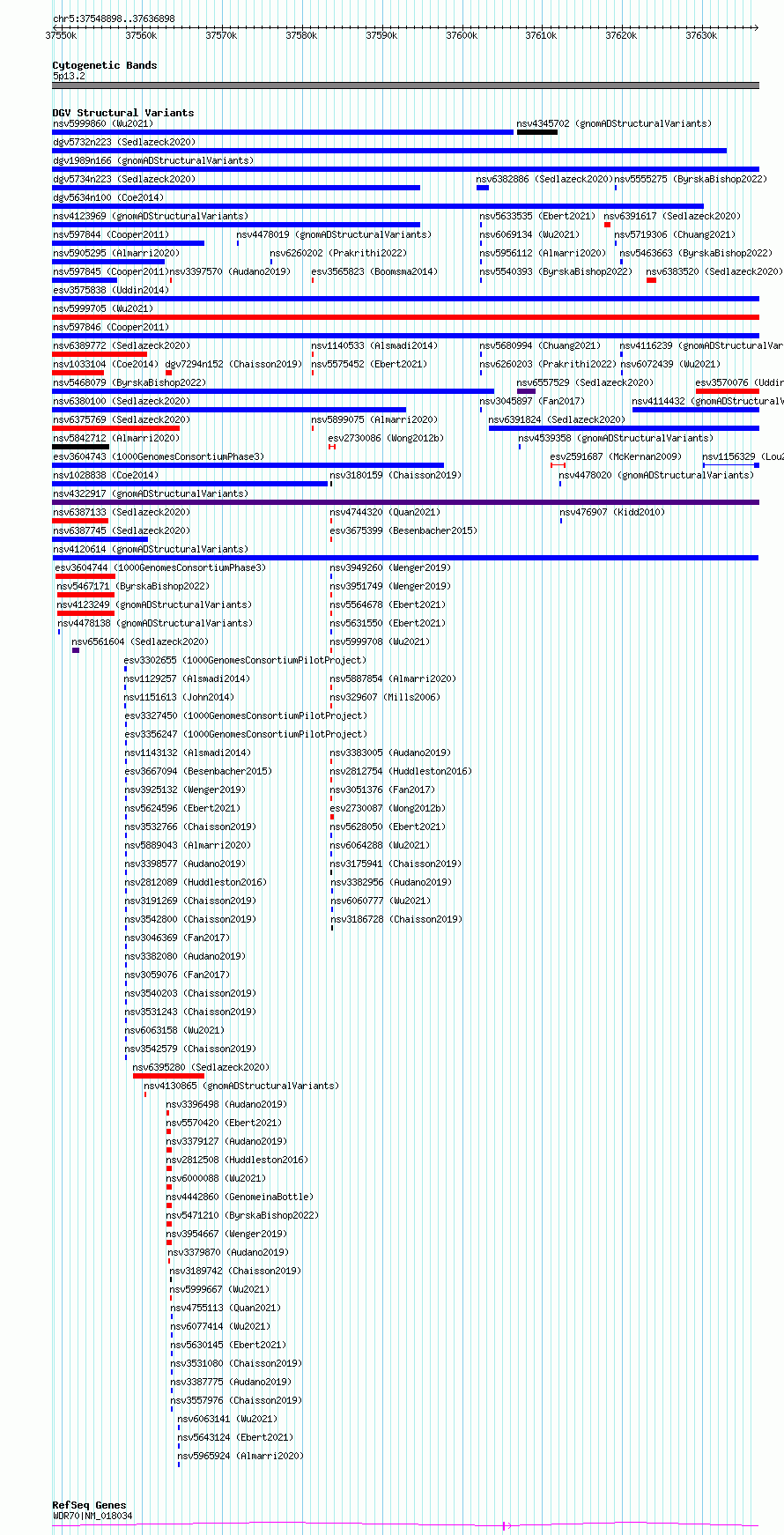
Task: Click nsv4478019 gnomADStructuralVariants label
Action: [x=334, y=235]
